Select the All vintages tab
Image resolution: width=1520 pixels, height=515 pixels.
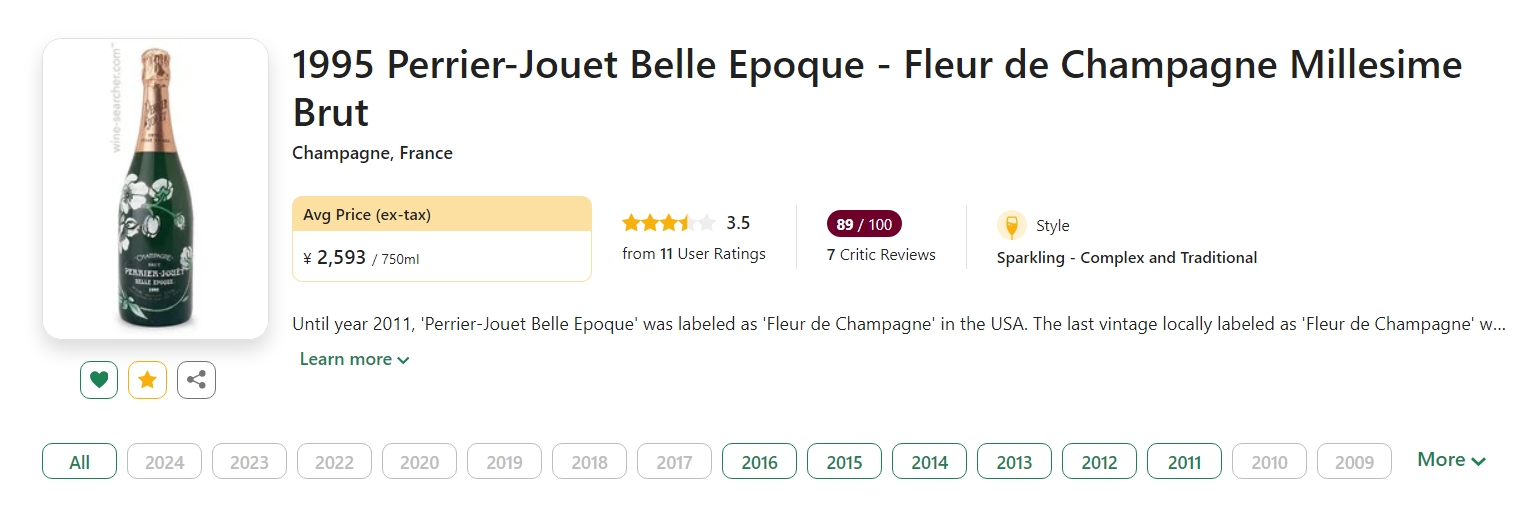pyautogui.click(x=79, y=462)
